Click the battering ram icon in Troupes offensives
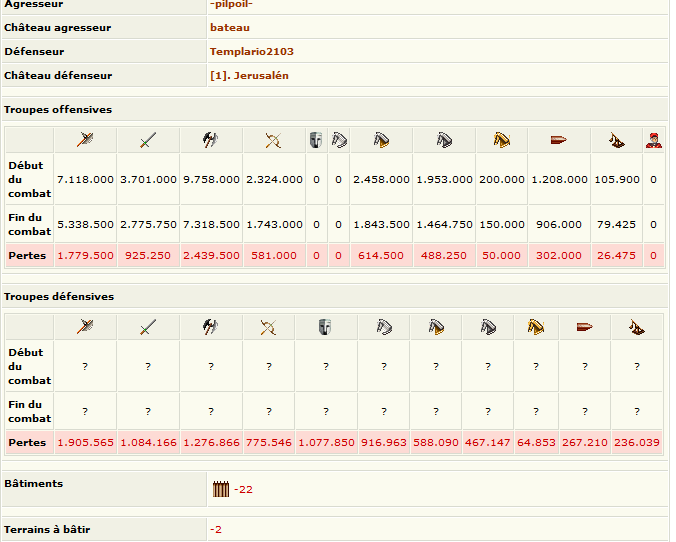Image resolution: width=676 pixels, height=542 pixels. pos(559,140)
